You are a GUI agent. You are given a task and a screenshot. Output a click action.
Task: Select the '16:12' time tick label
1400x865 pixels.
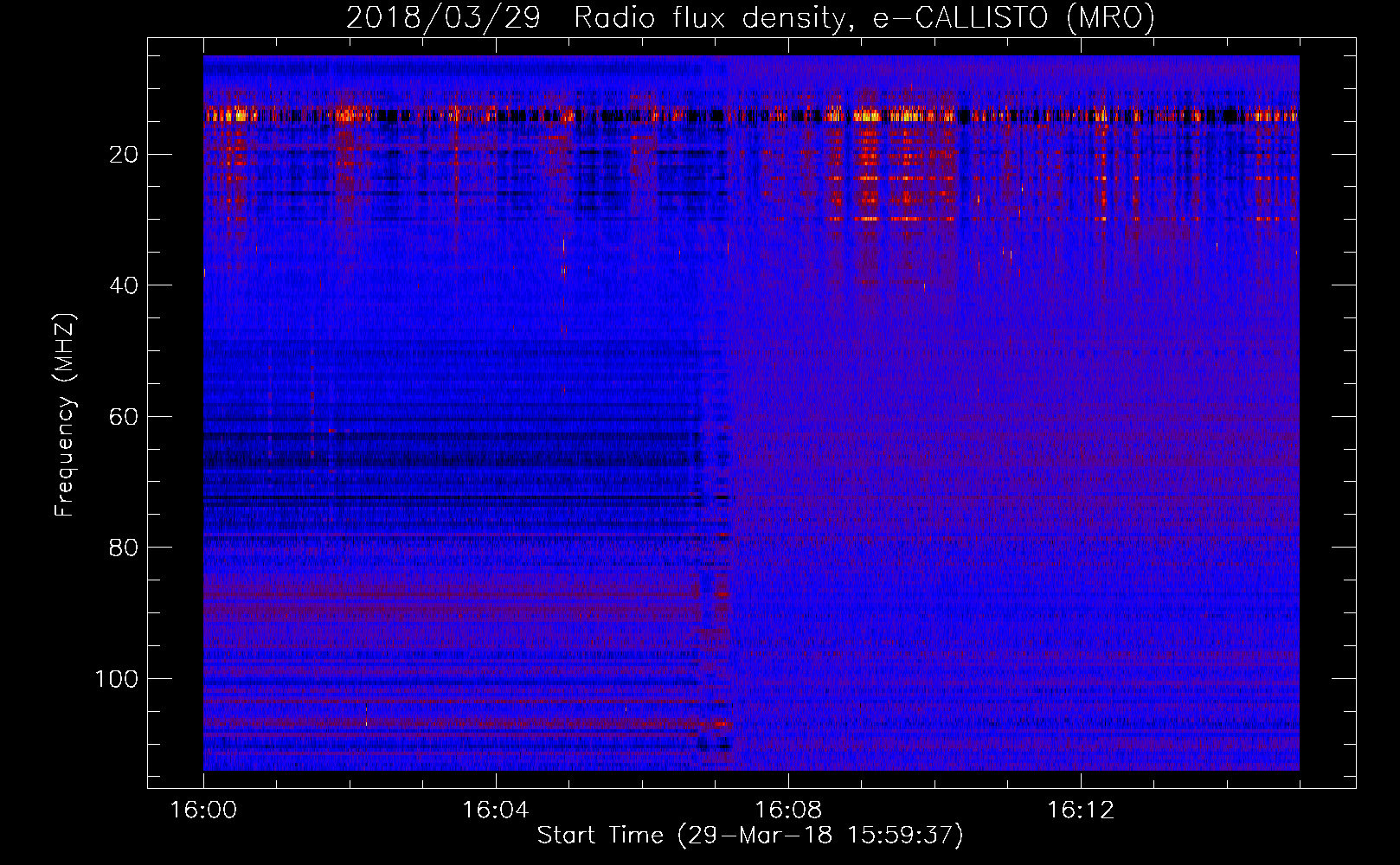coord(1080,811)
